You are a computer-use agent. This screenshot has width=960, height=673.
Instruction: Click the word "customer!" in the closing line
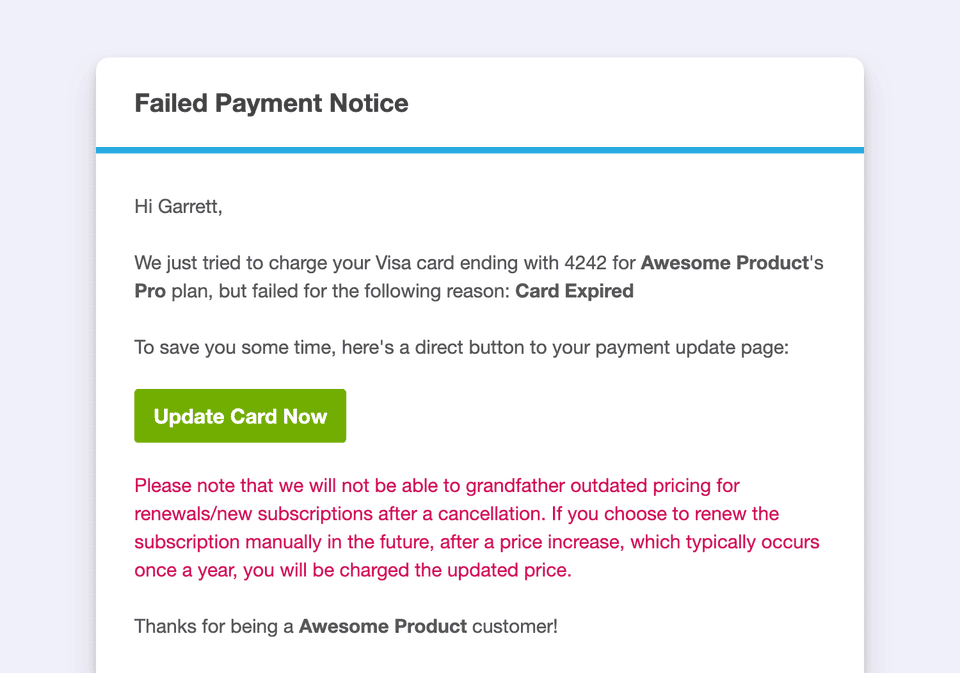[x=515, y=628]
